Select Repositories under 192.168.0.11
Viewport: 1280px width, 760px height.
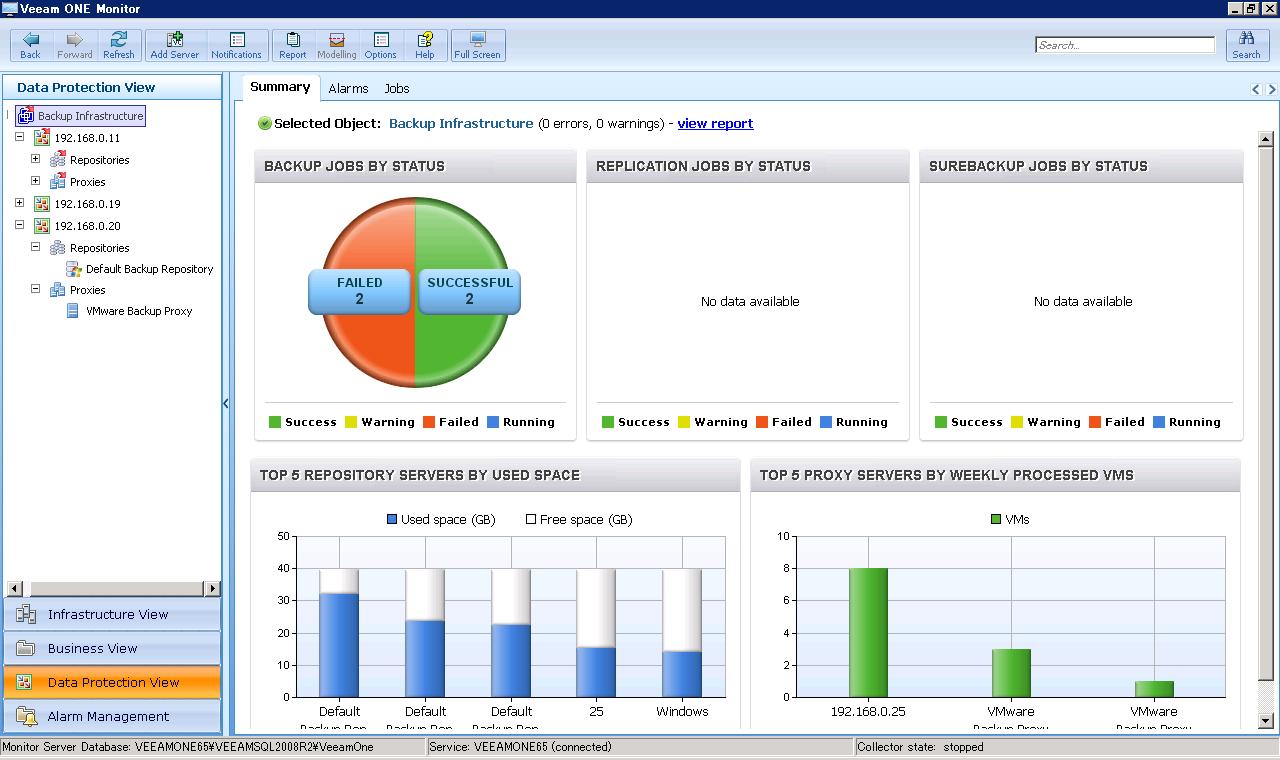(99, 160)
